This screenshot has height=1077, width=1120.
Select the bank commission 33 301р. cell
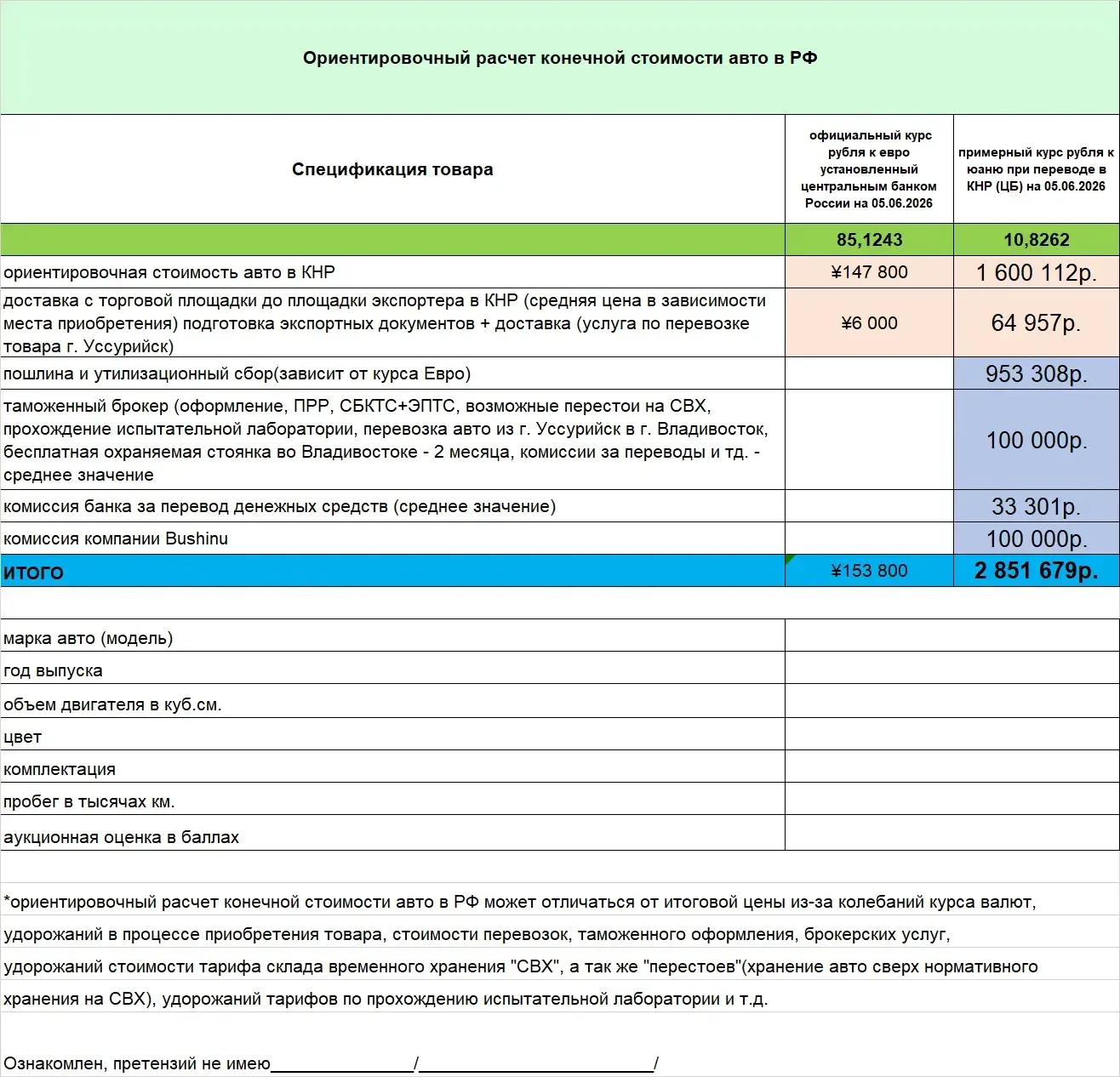click(x=1037, y=506)
